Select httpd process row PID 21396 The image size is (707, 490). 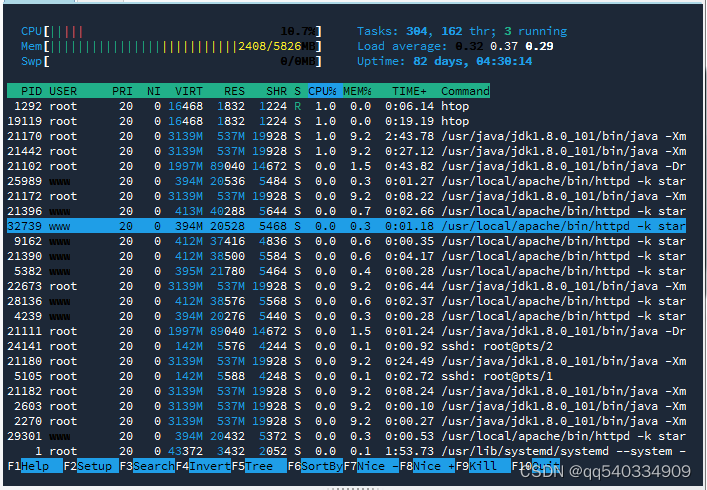coord(346,211)
